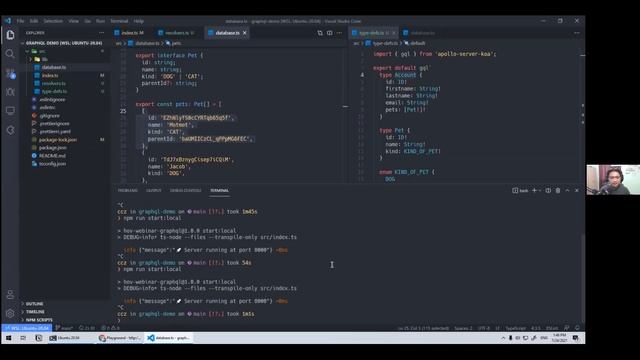
Task: Open tsconfig.json in the file tree
Action: (64, 164)
